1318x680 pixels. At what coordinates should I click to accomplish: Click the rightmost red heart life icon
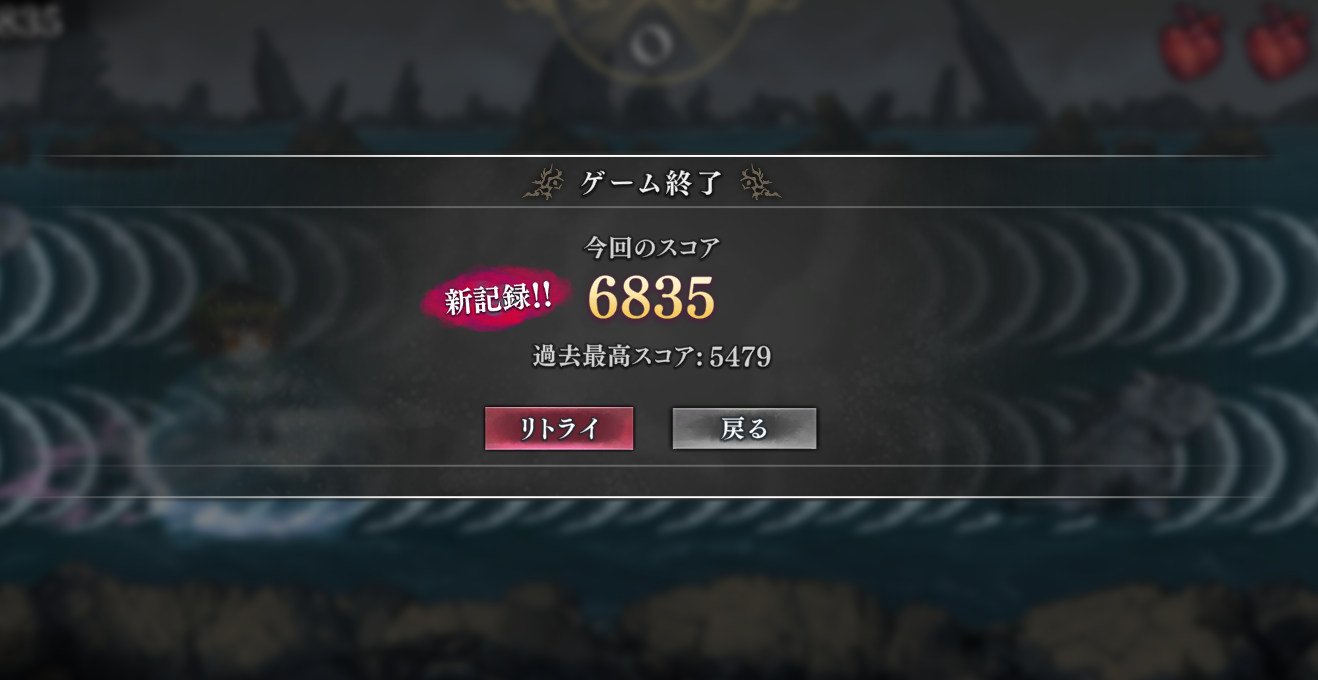(1279, 44)
